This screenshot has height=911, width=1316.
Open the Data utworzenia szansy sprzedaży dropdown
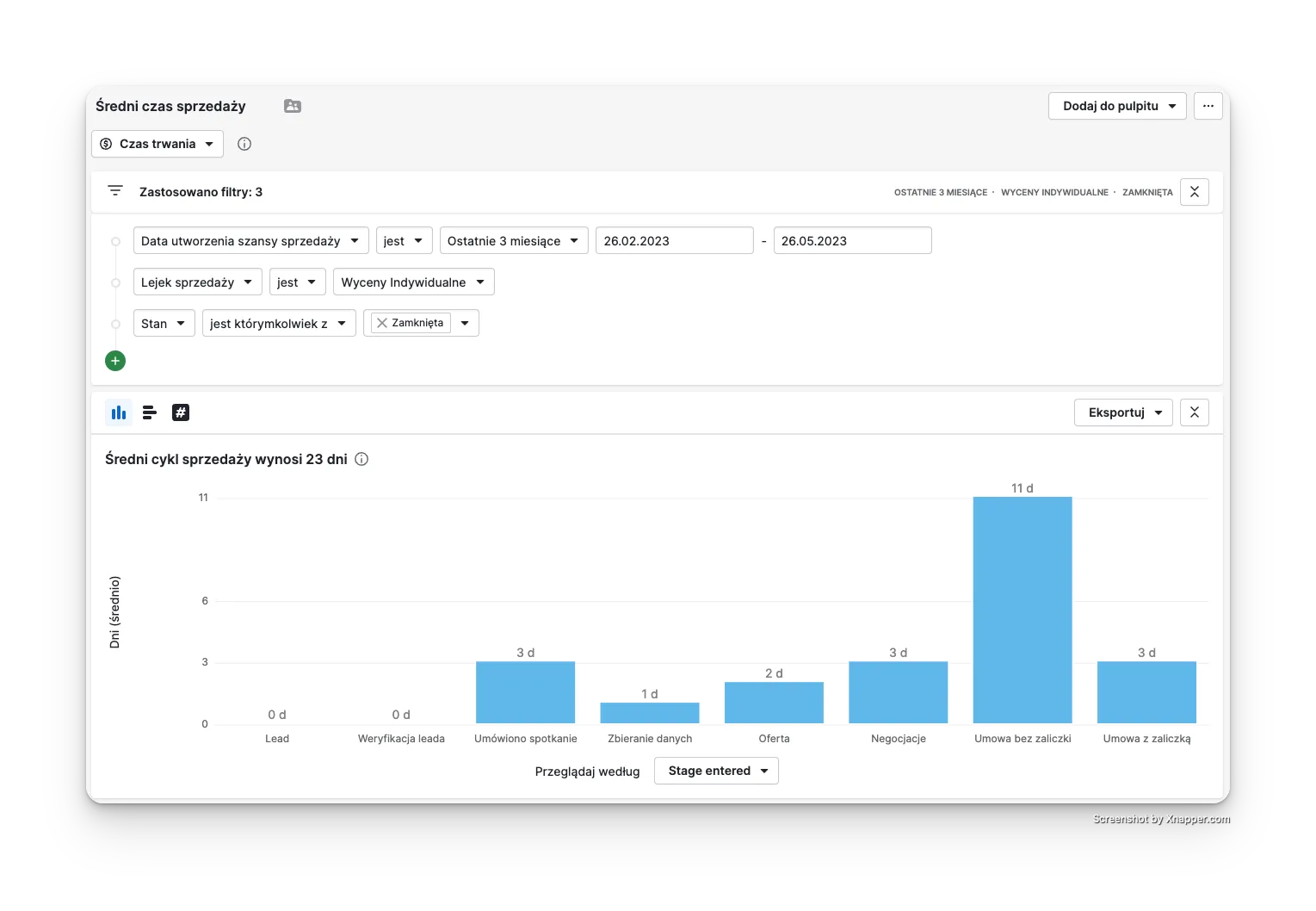click(x=251, y=240)
